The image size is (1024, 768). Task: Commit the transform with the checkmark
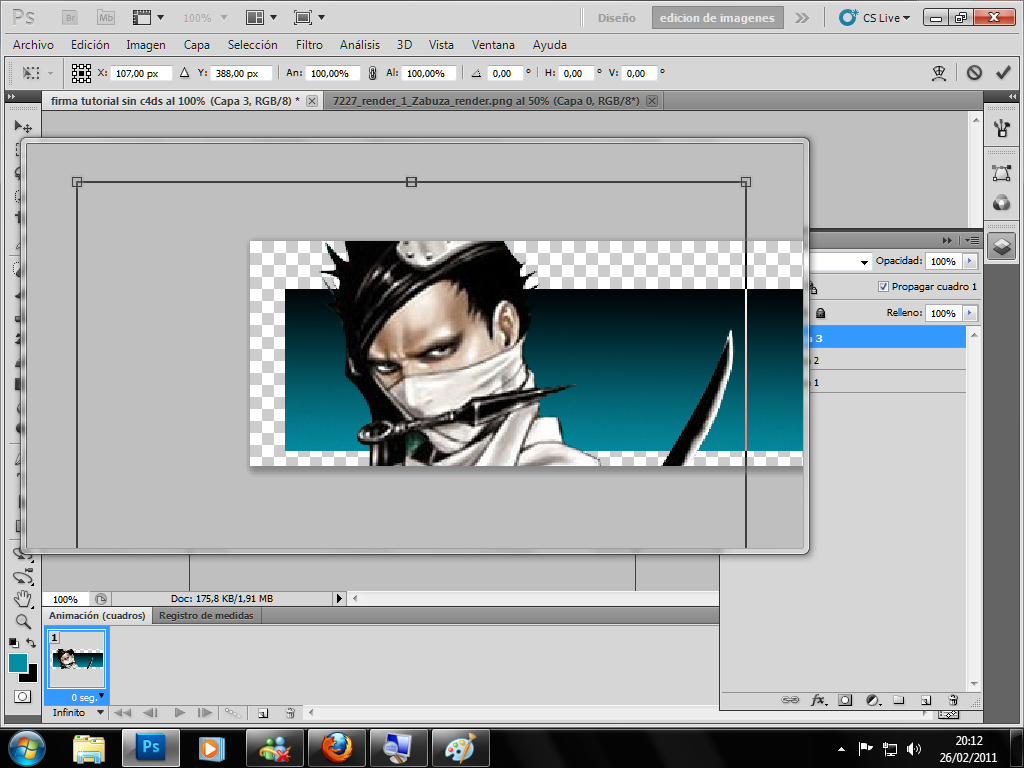[x=1003, y=73]
